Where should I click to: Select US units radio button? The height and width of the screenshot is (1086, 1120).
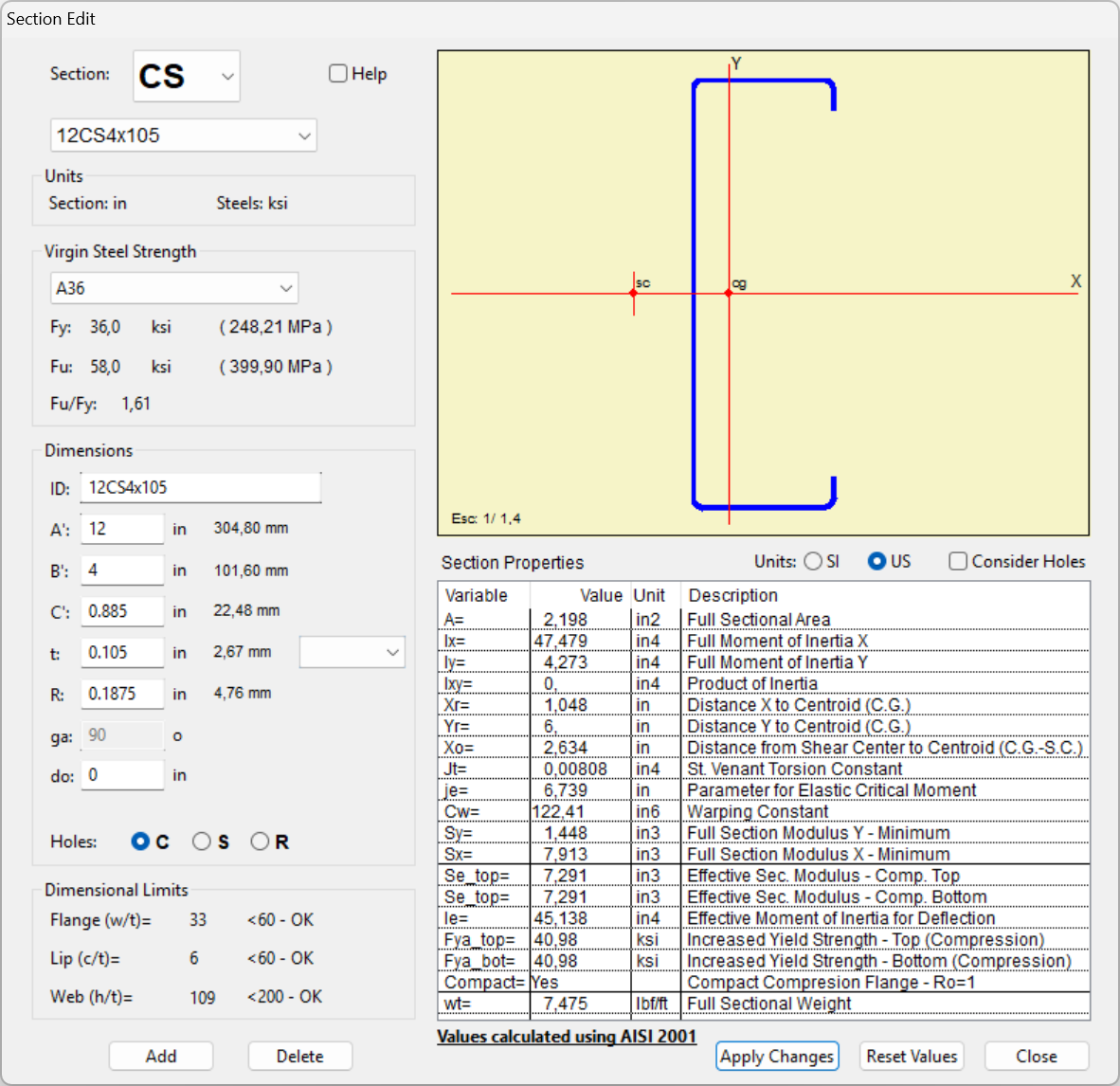pyautogui.click(x=876, y=561)
